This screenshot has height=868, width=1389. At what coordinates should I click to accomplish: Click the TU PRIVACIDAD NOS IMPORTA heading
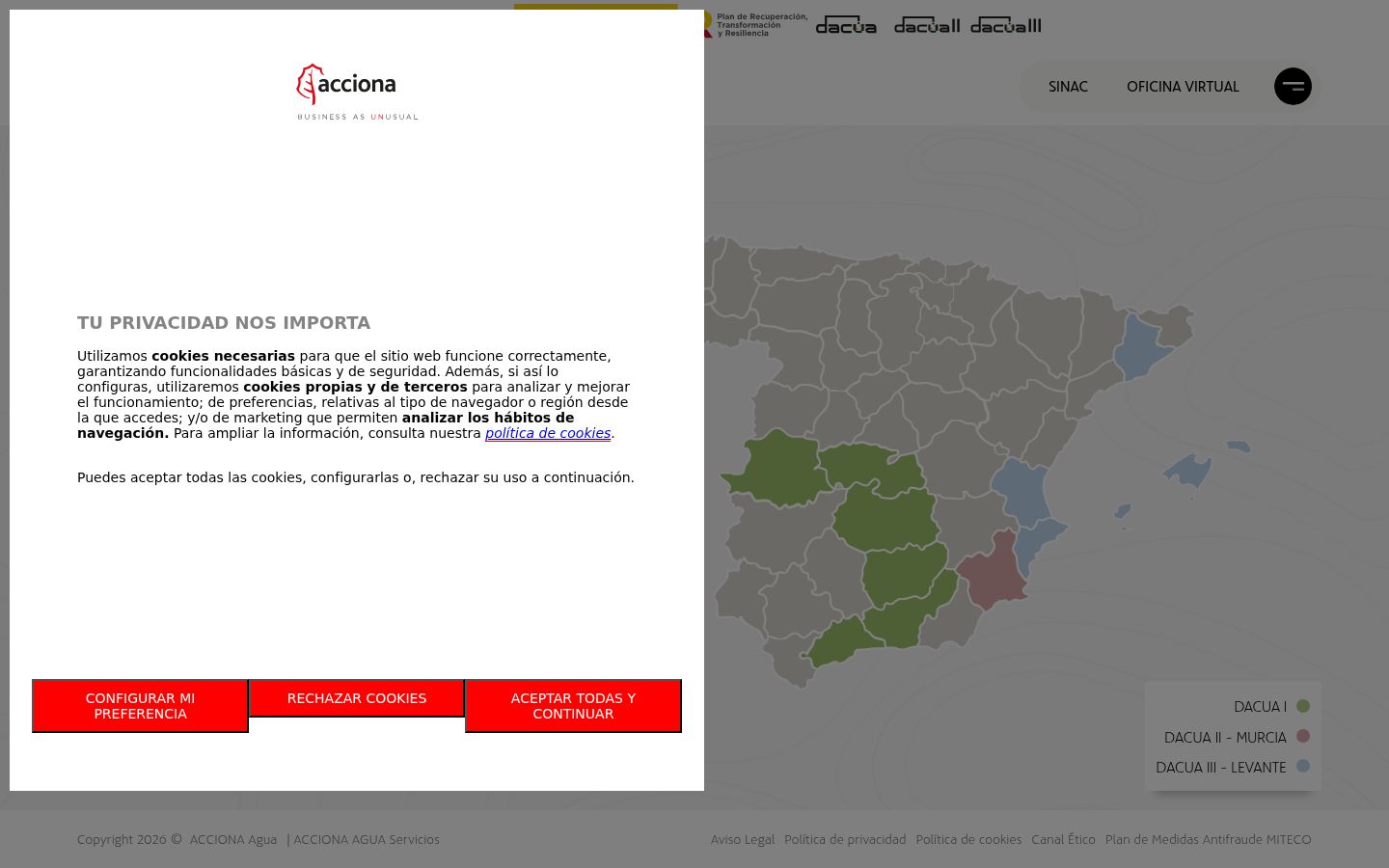tap(224, 323)
